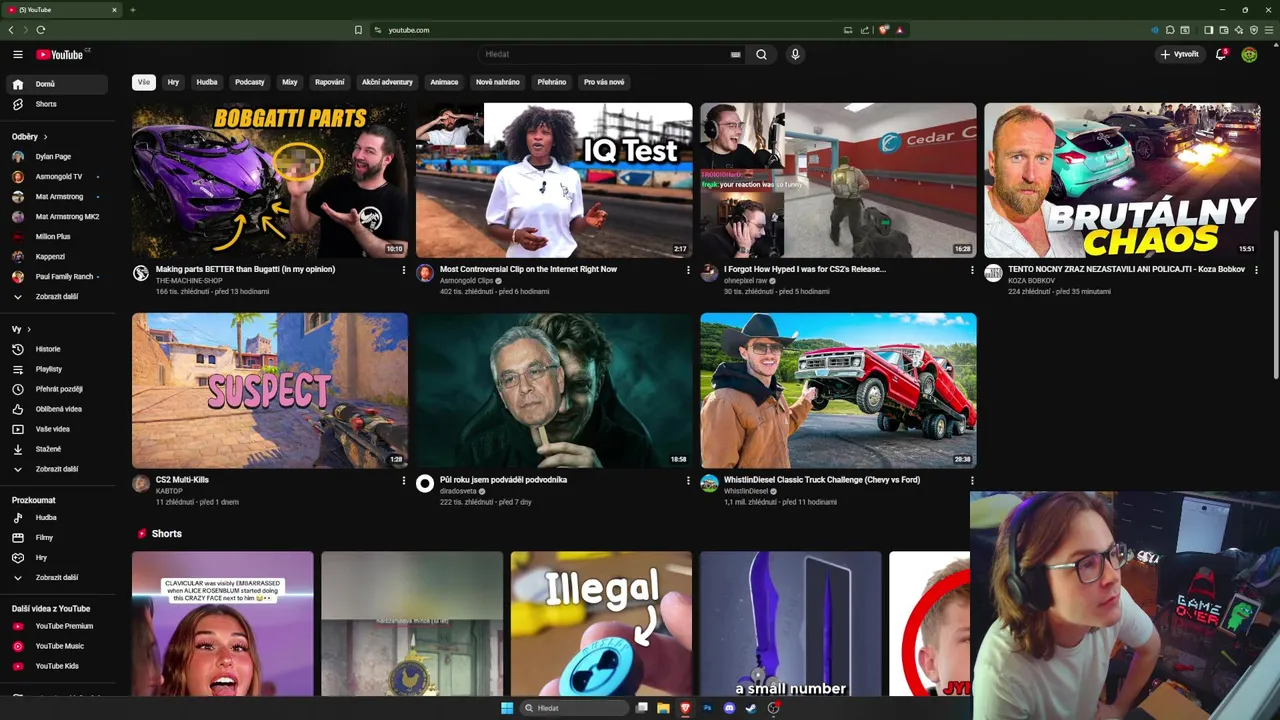Open the YouTube hamburger guide menu
This screenshot has width=1280, height=720.
[x=17, y=55]
